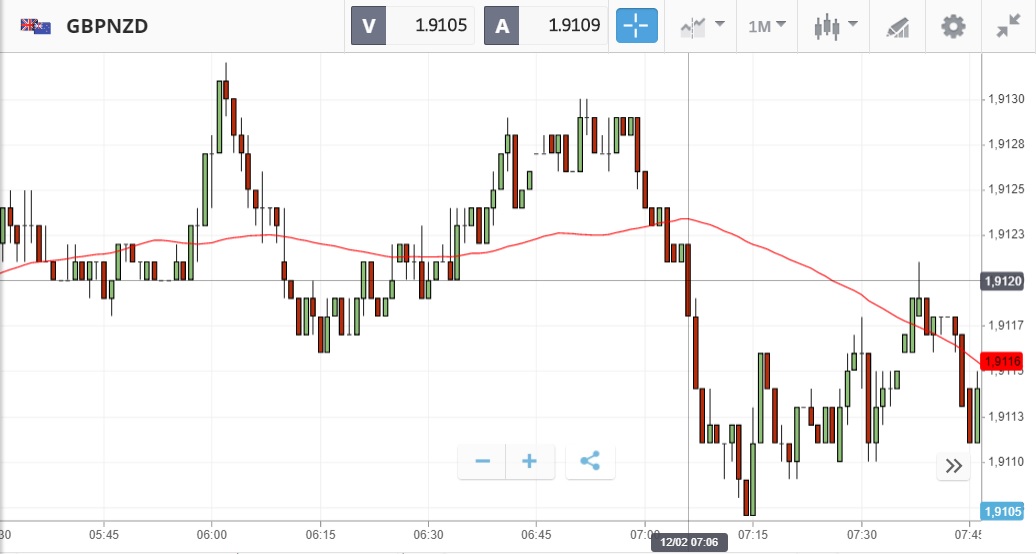1036x554 pixels.
Task: Click the red 1,9116 moving average price tag
Action: (1002, 360)
